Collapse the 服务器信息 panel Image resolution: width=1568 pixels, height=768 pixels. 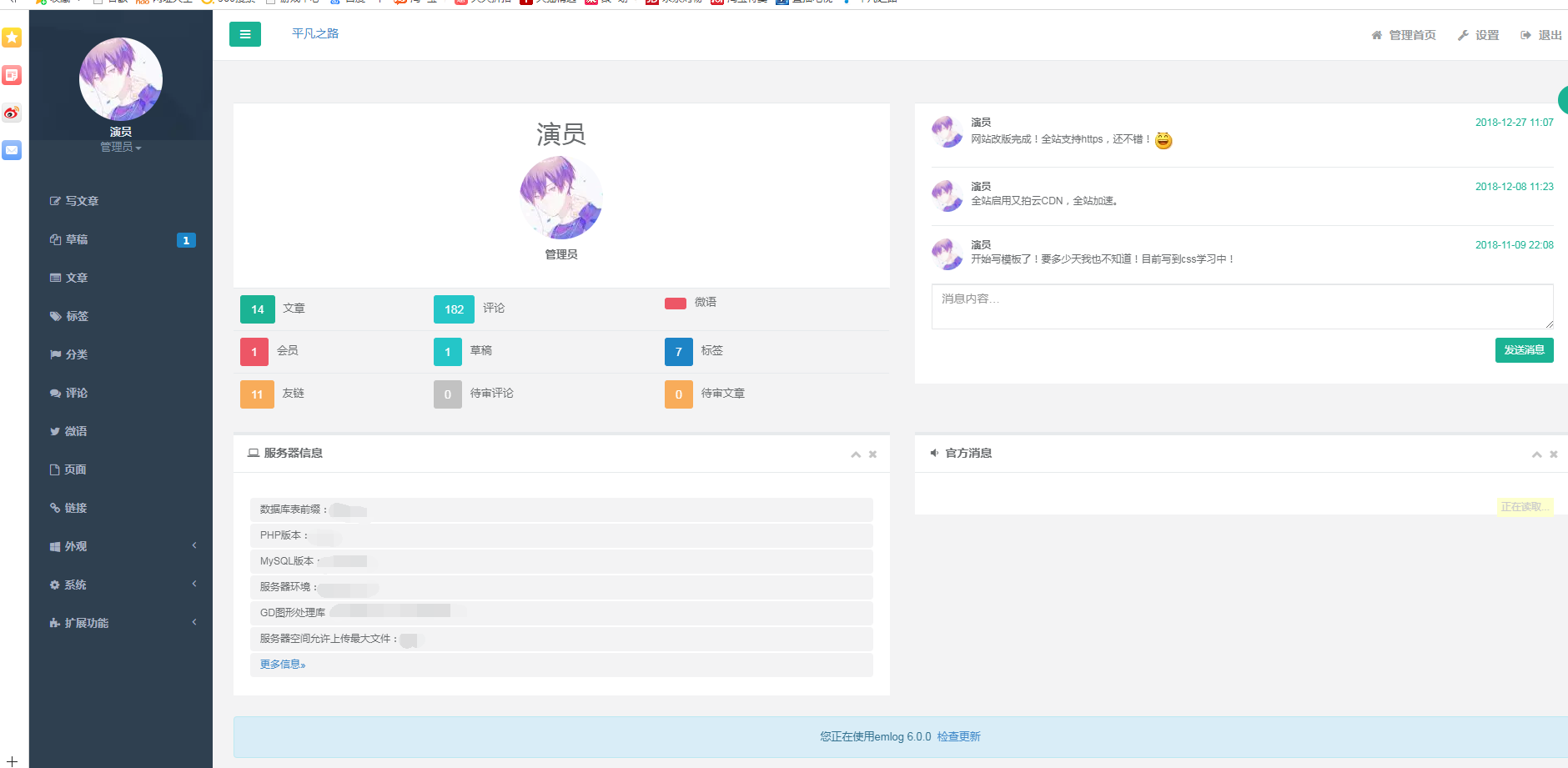(856, 454)
